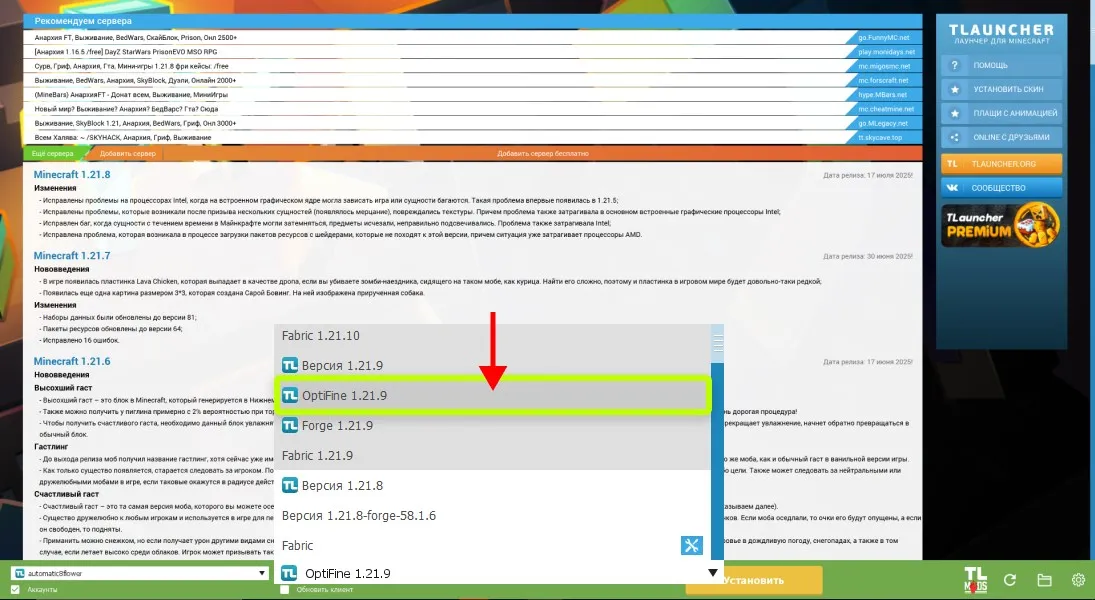Click server address go.MLegacy.net

(883, 123)
